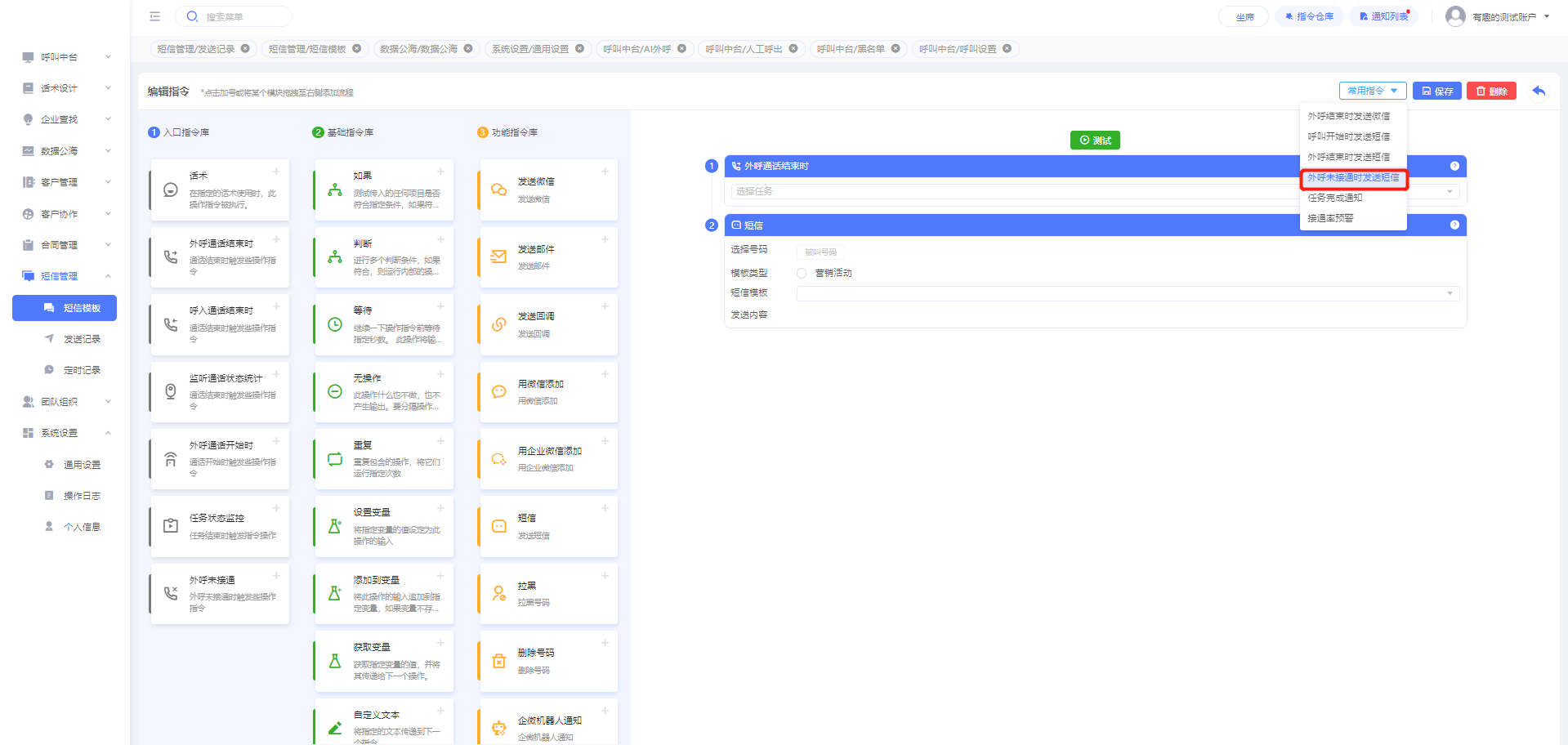The width and height of the screenshot is (1568, 745).
Task: Click the 重复 loop icon
Action: pos(334,459)
